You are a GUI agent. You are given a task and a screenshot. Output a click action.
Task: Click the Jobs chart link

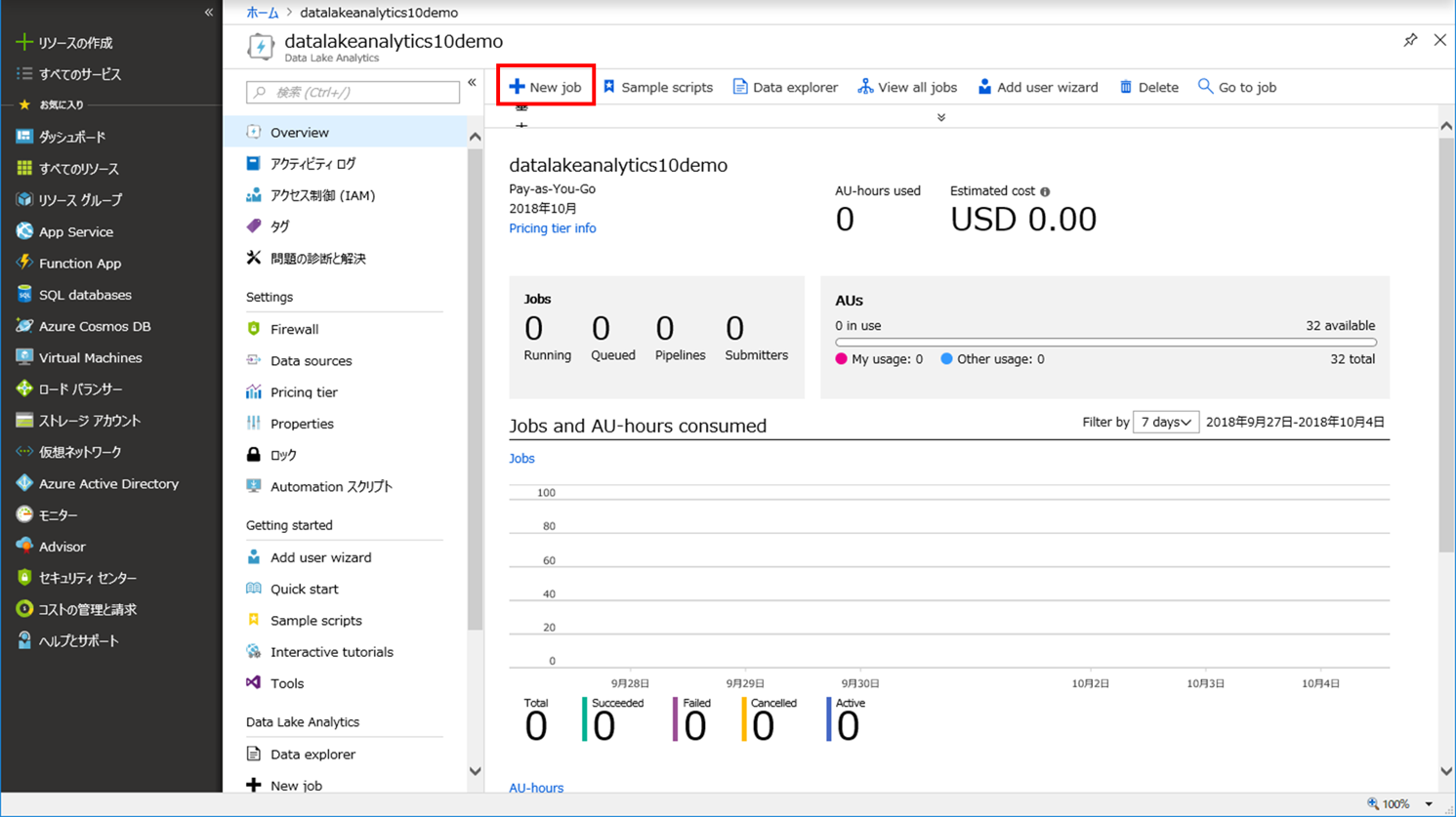(521, 458)
